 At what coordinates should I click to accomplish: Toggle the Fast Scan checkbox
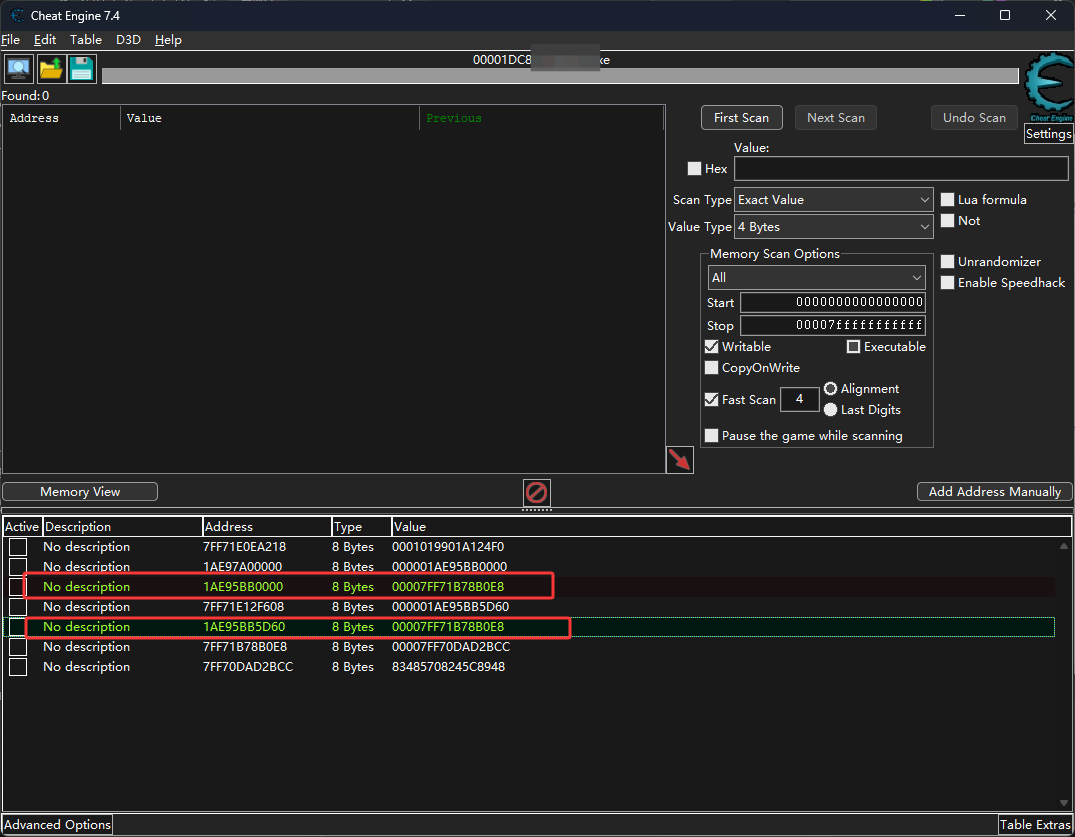point(712,400)
